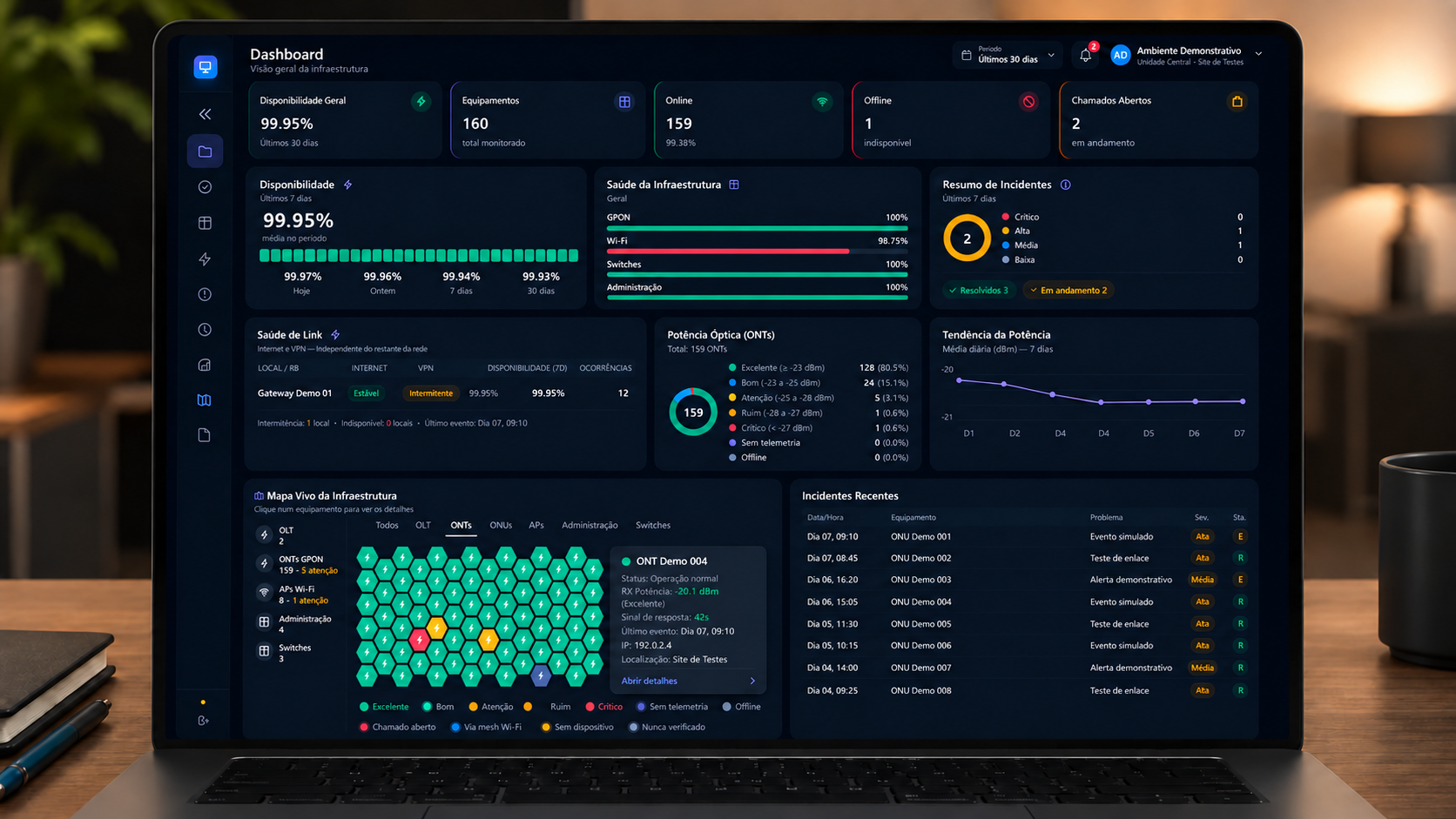Click the AD user avatar

[x=1120, y=56]
